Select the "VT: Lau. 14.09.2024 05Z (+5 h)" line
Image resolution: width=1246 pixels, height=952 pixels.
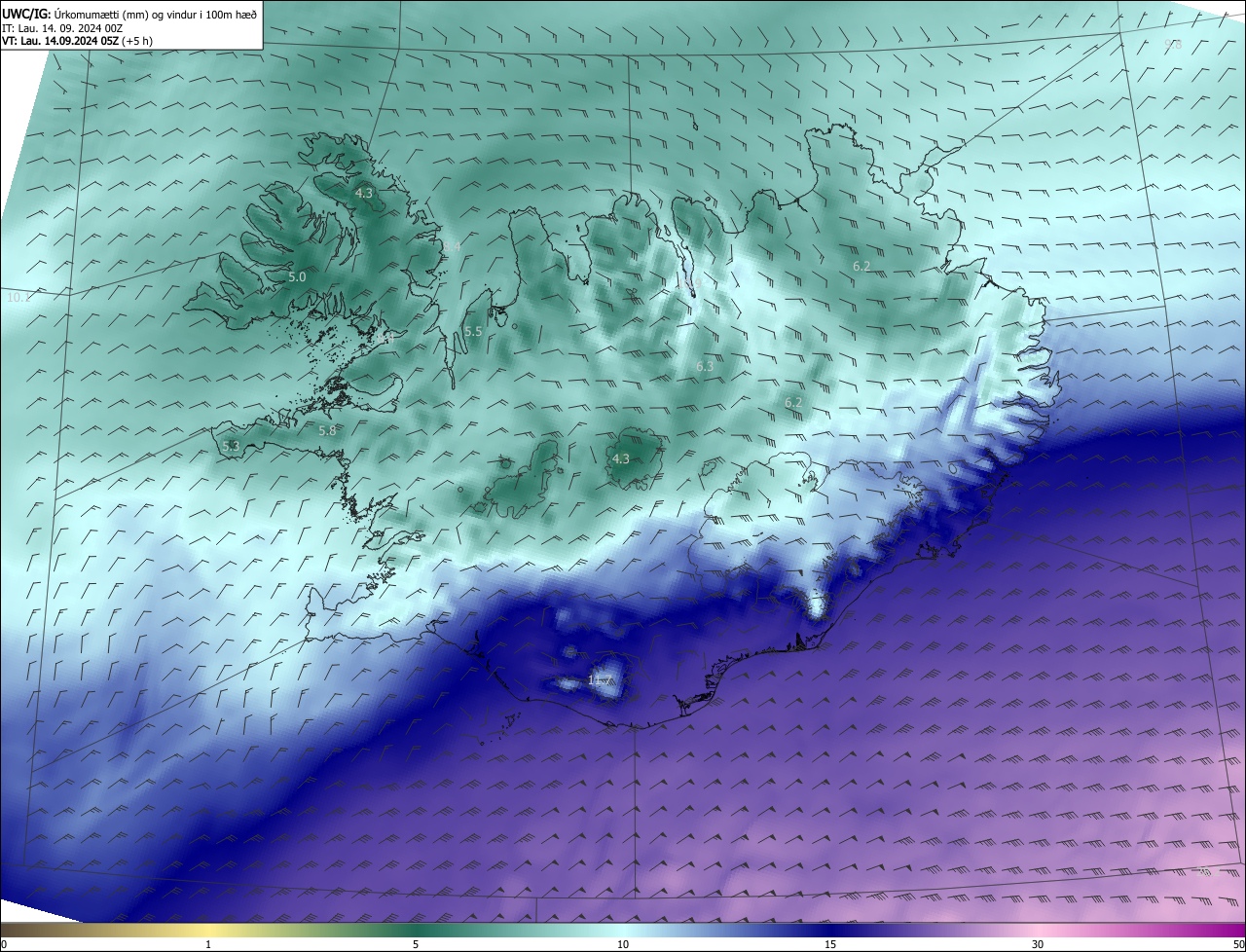tap(77, 41)
